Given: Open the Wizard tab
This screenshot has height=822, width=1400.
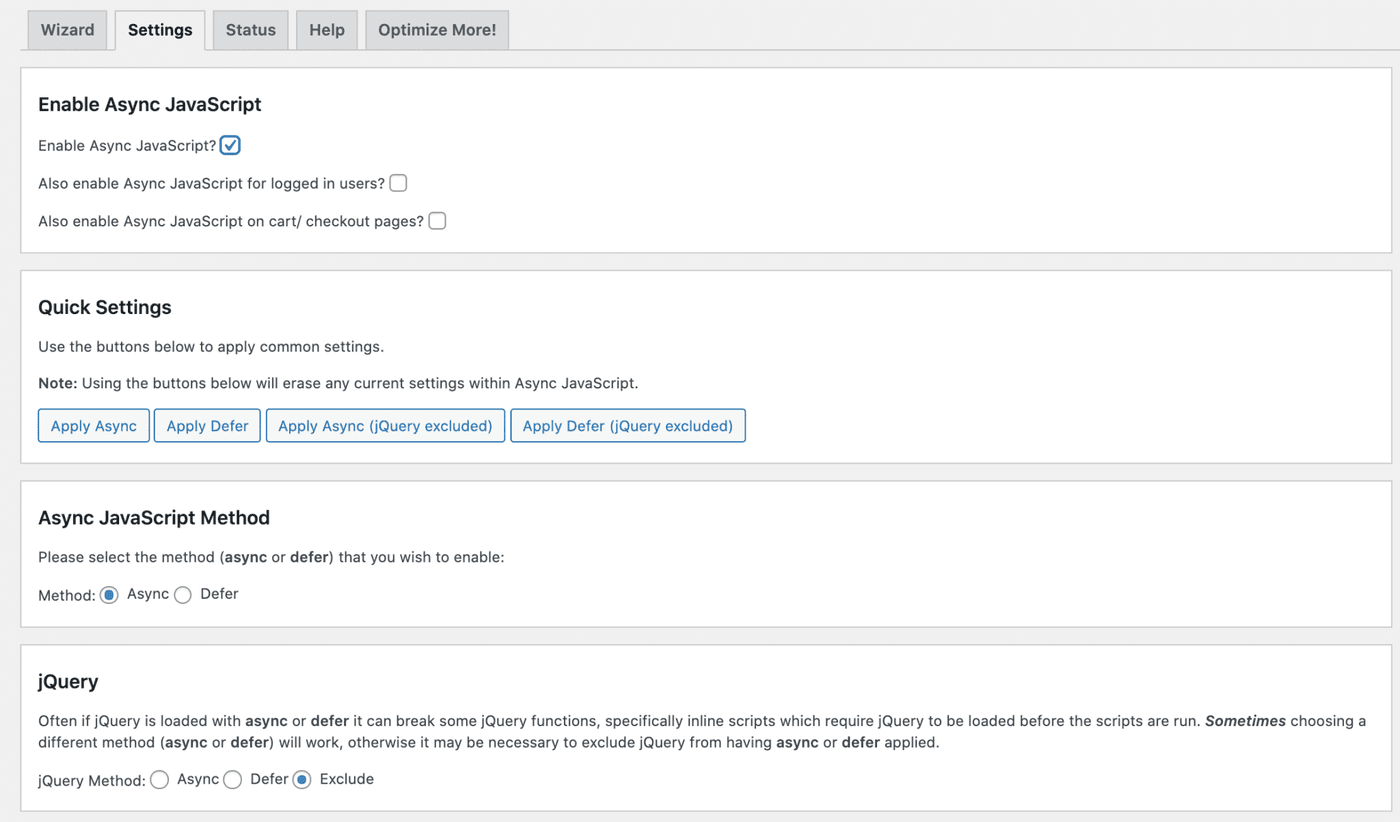Looking at the screenshot, I should [67, 30].
